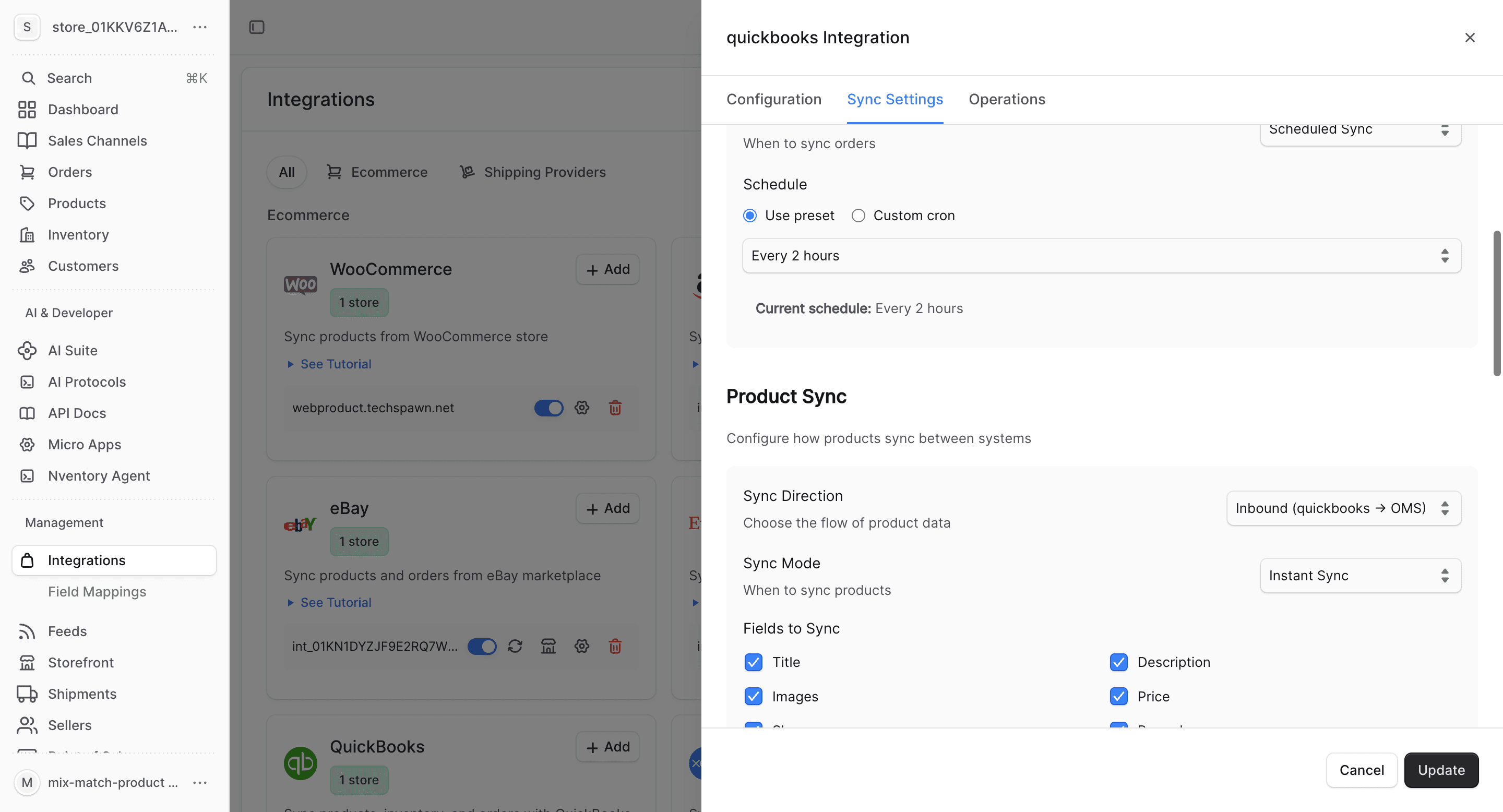Click the store S avatar badge

click(27, 27)
